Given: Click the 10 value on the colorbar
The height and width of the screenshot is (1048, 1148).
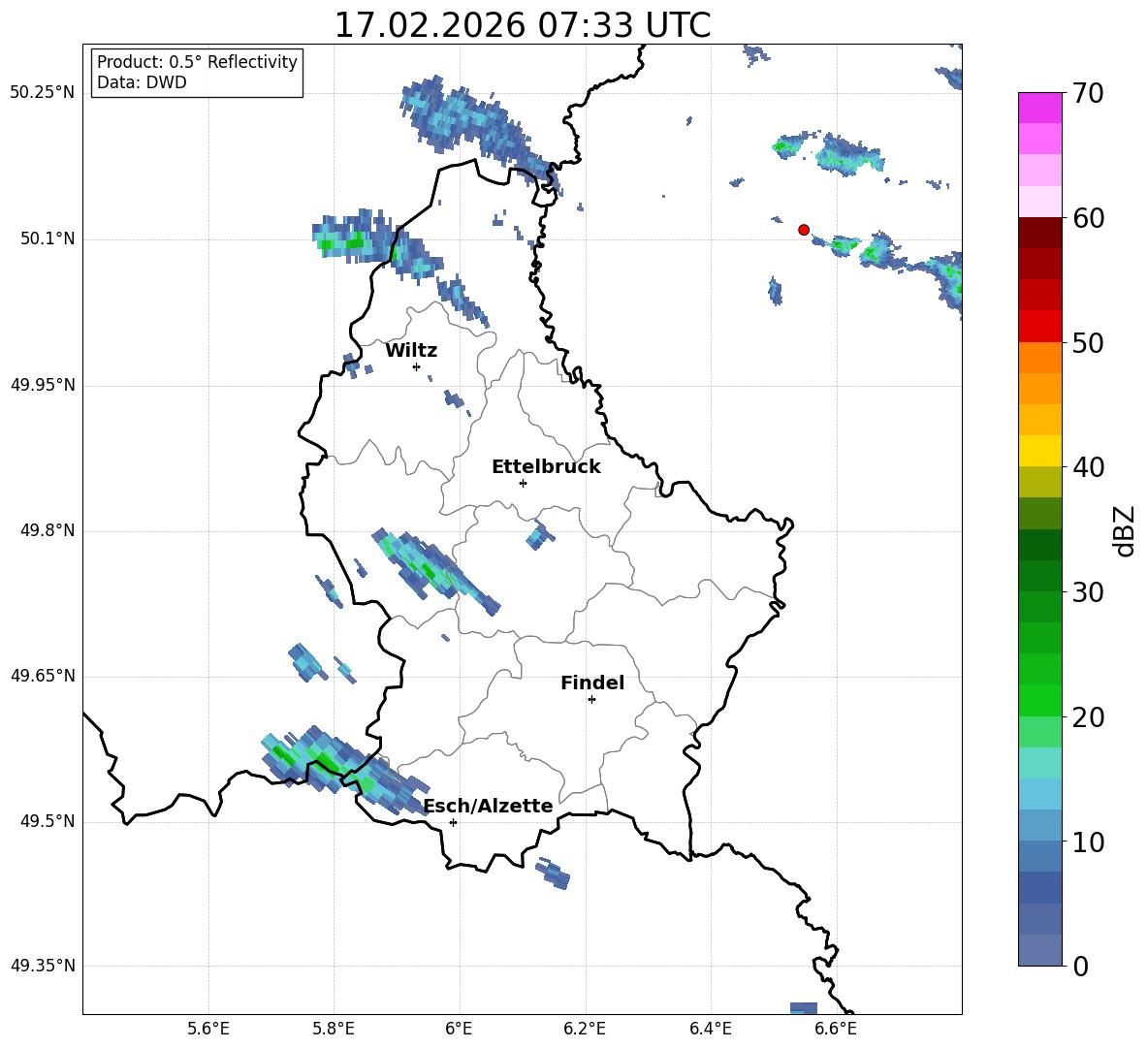Looking at the screenshot, I should 1088,842.
